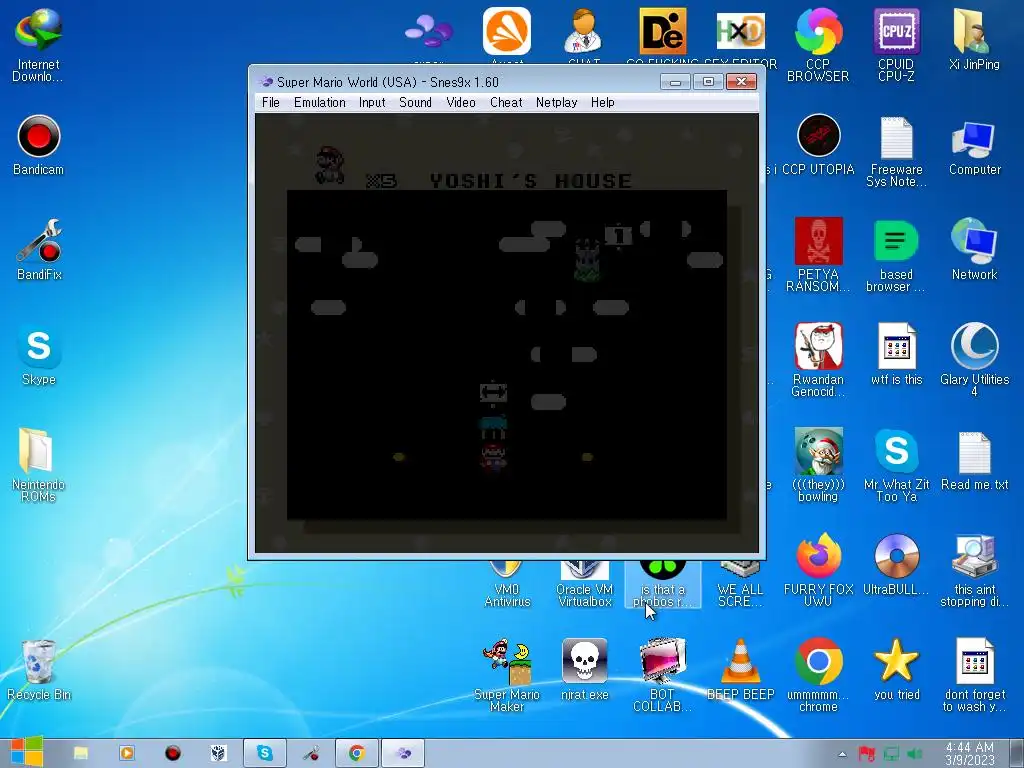Image resolution: width=1024 pixels, height=768 pixels.
Task: Open the Video menu
Action: click(460, 103)
